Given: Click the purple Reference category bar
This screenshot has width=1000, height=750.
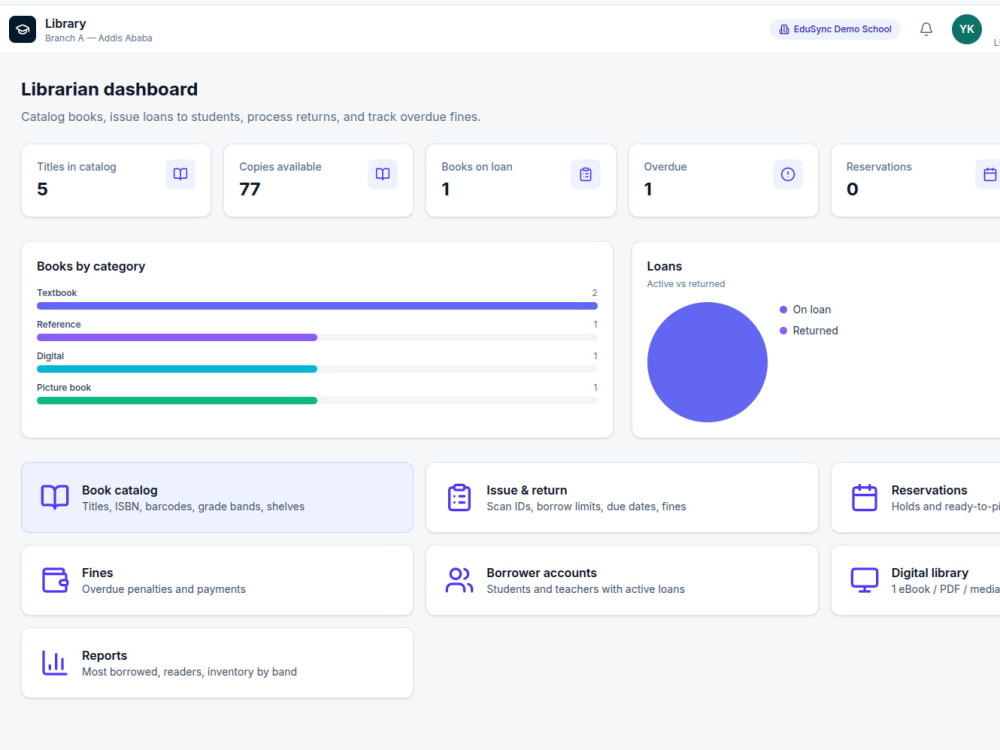Looking at the screenshot, I should click(177, 337).
